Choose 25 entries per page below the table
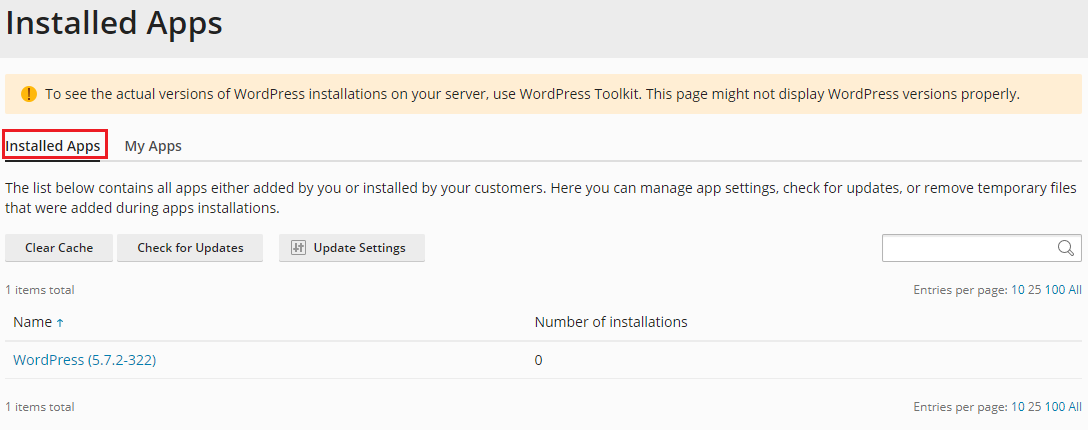The height and width of the screenshot is (430, 1088). click(x=1035, y=407)
